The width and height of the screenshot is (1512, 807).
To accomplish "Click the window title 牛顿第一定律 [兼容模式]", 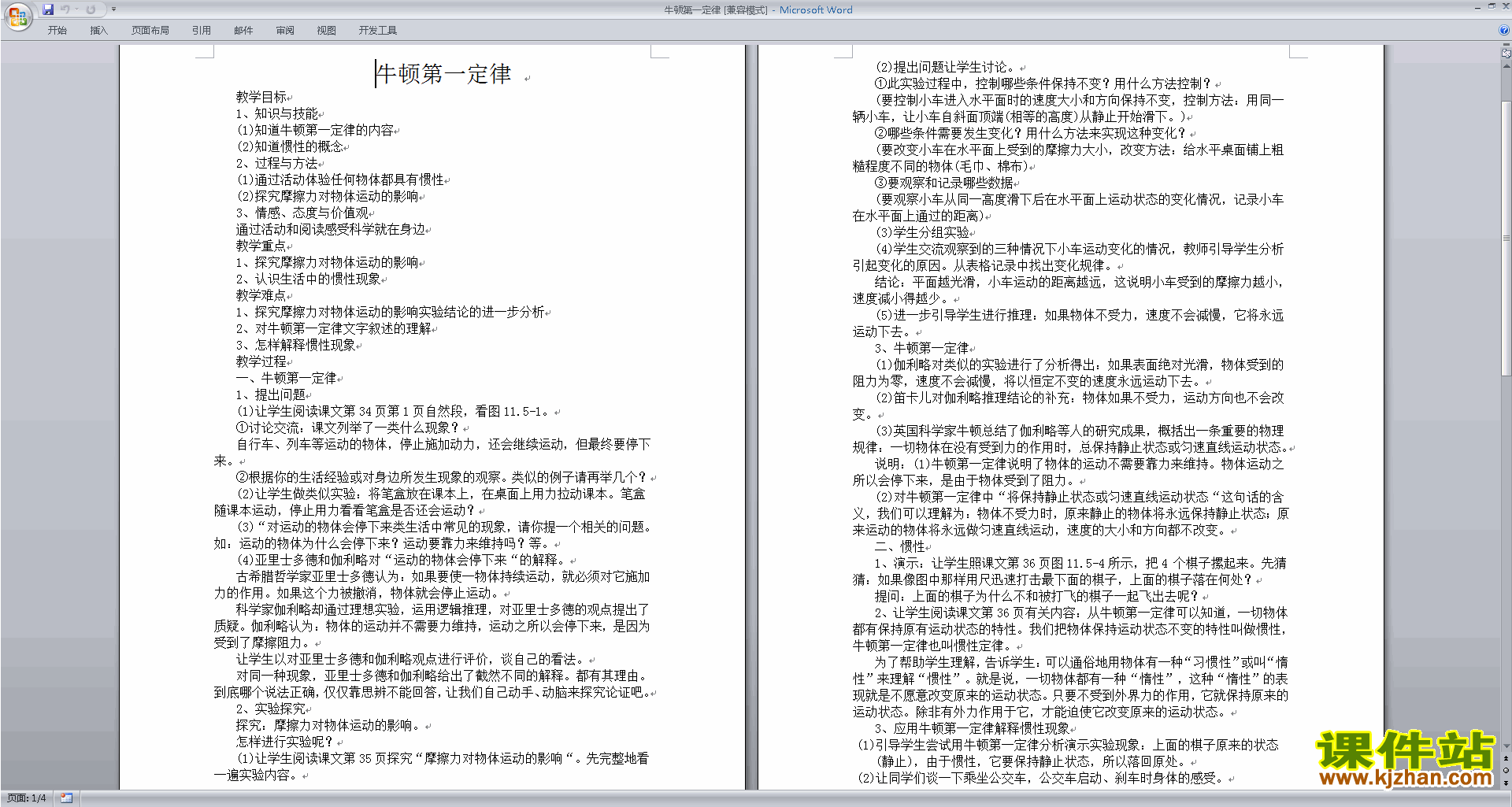I will tap(715, 9).
